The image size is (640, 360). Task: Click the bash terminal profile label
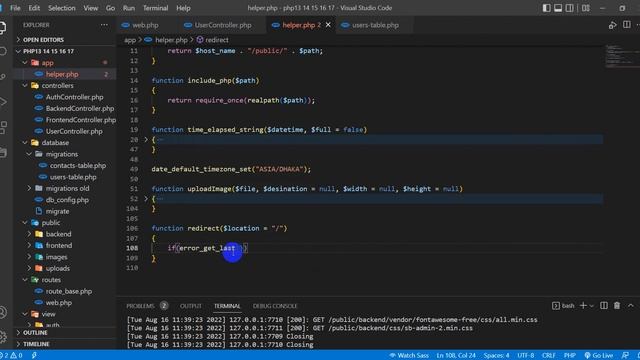pyautogui.click(x=563, y=305)
